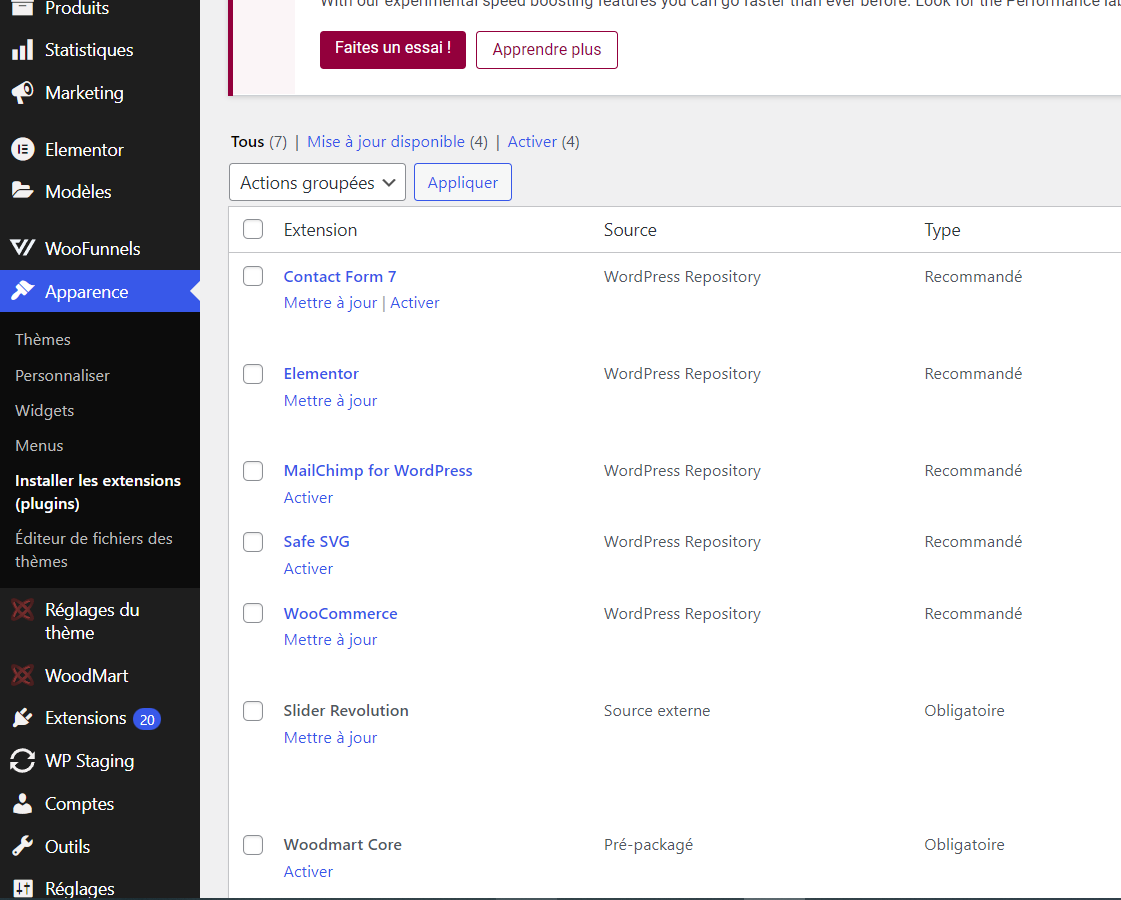
Task: Click the Statistiques bar chart icon
Action: point(22,50)
